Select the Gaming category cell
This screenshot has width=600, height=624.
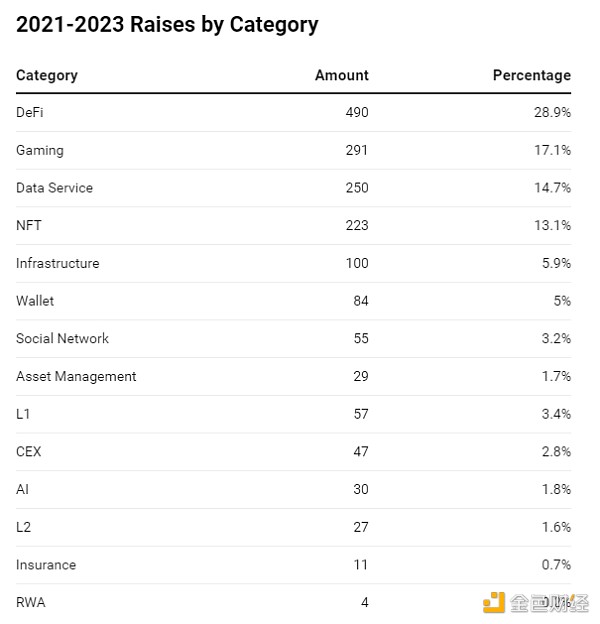coord(40,150)
